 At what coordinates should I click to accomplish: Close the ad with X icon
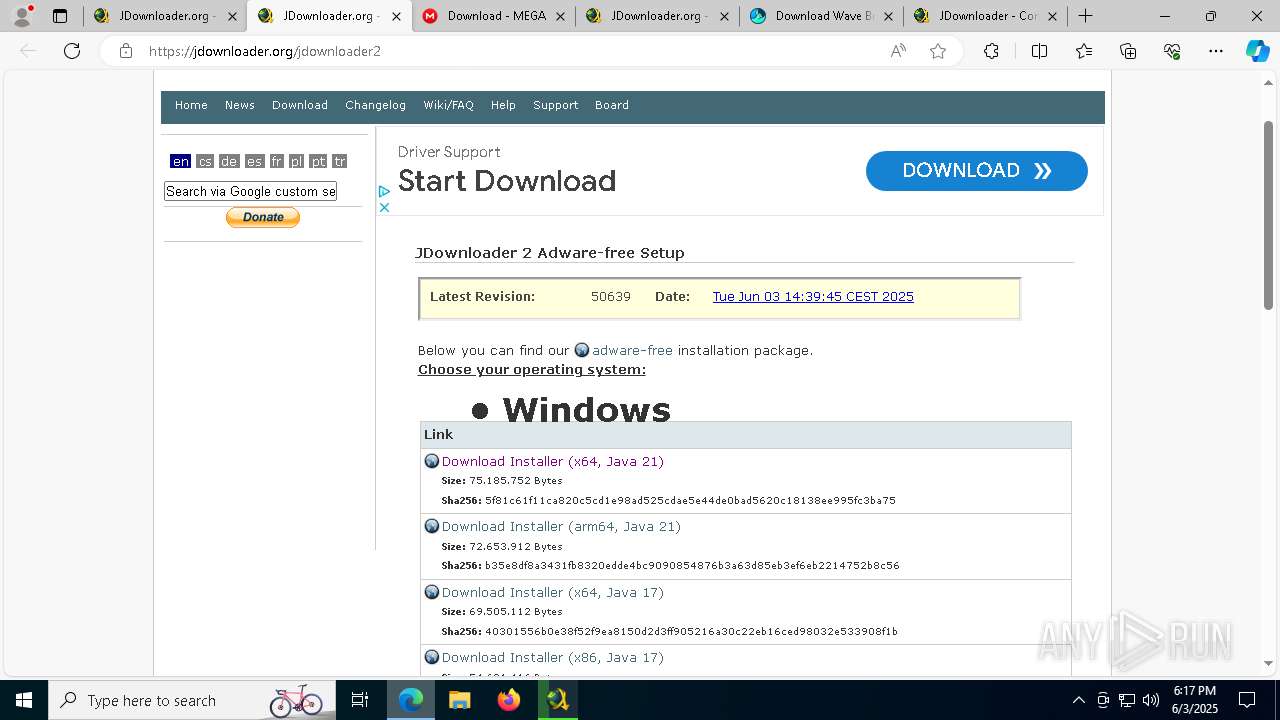(384, 207)
